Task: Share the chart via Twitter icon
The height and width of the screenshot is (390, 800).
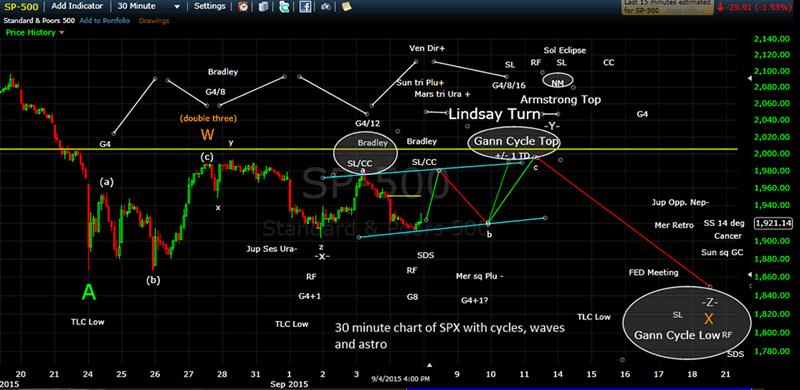Action: pyautogui.click(x=285, y=7)
